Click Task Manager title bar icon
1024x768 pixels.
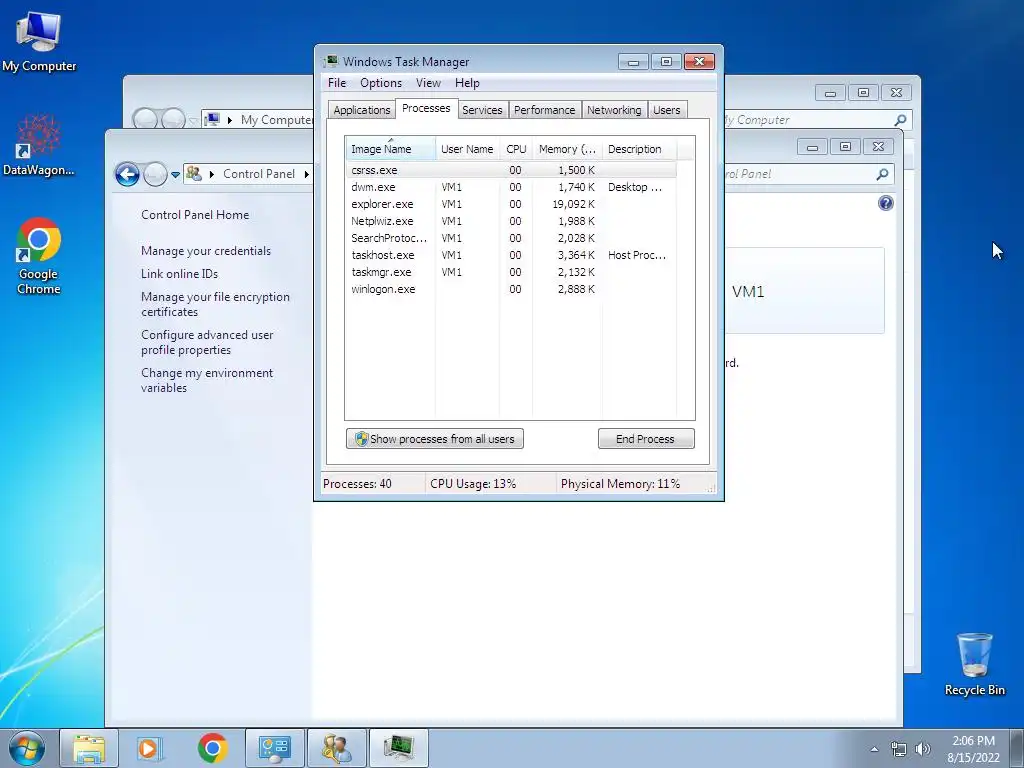pos(330,61)
